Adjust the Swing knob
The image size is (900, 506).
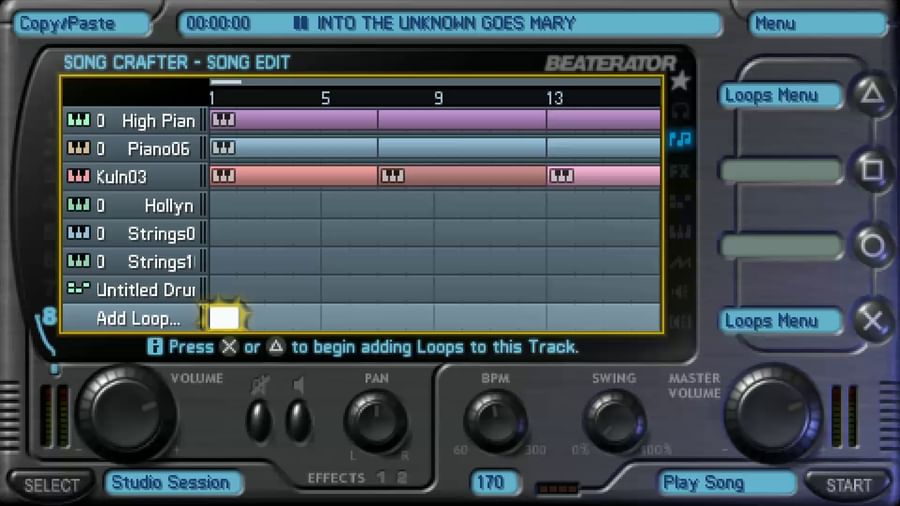click(x=614, y=421)
